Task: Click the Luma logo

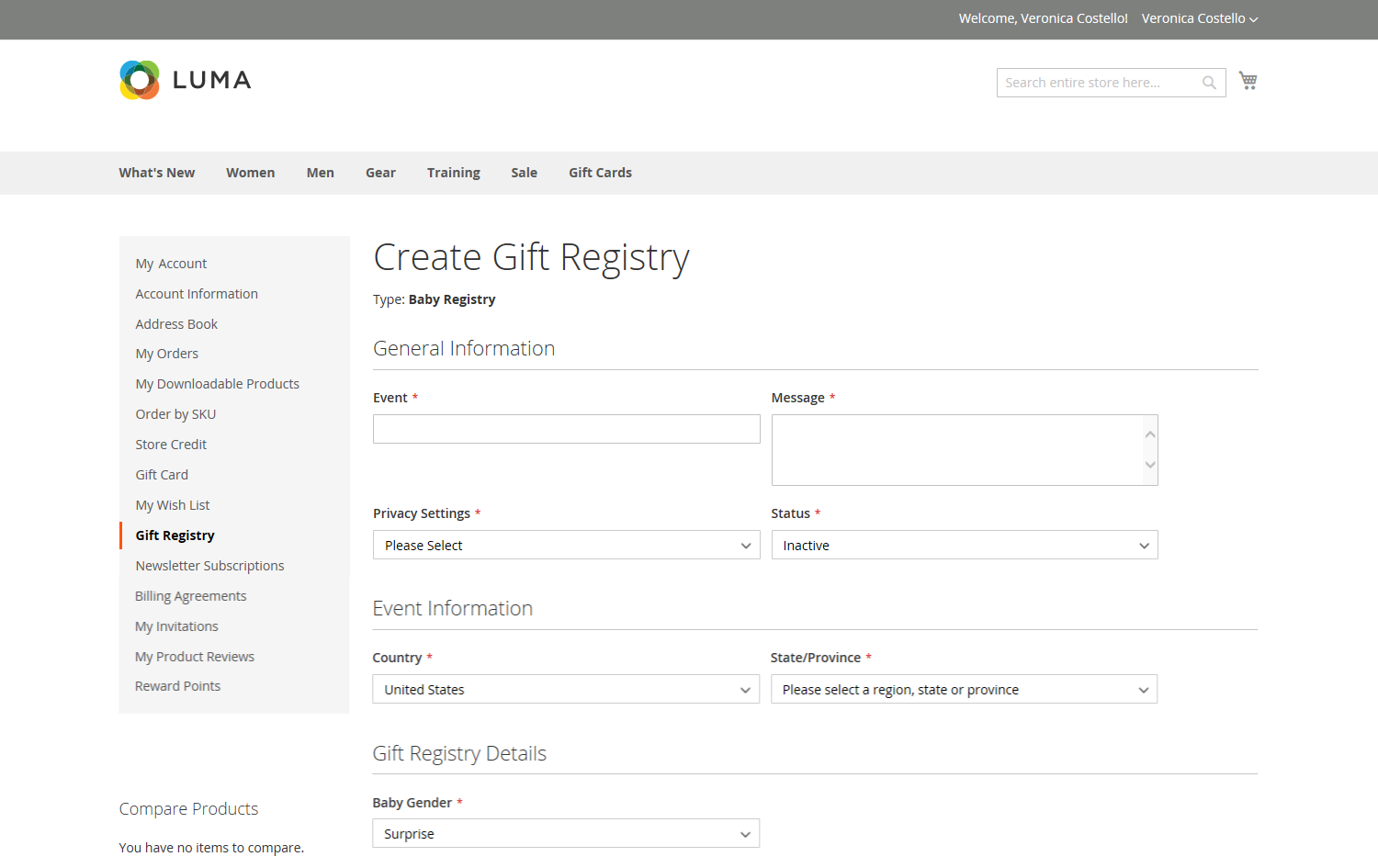Action: click(x=184, y=80)
